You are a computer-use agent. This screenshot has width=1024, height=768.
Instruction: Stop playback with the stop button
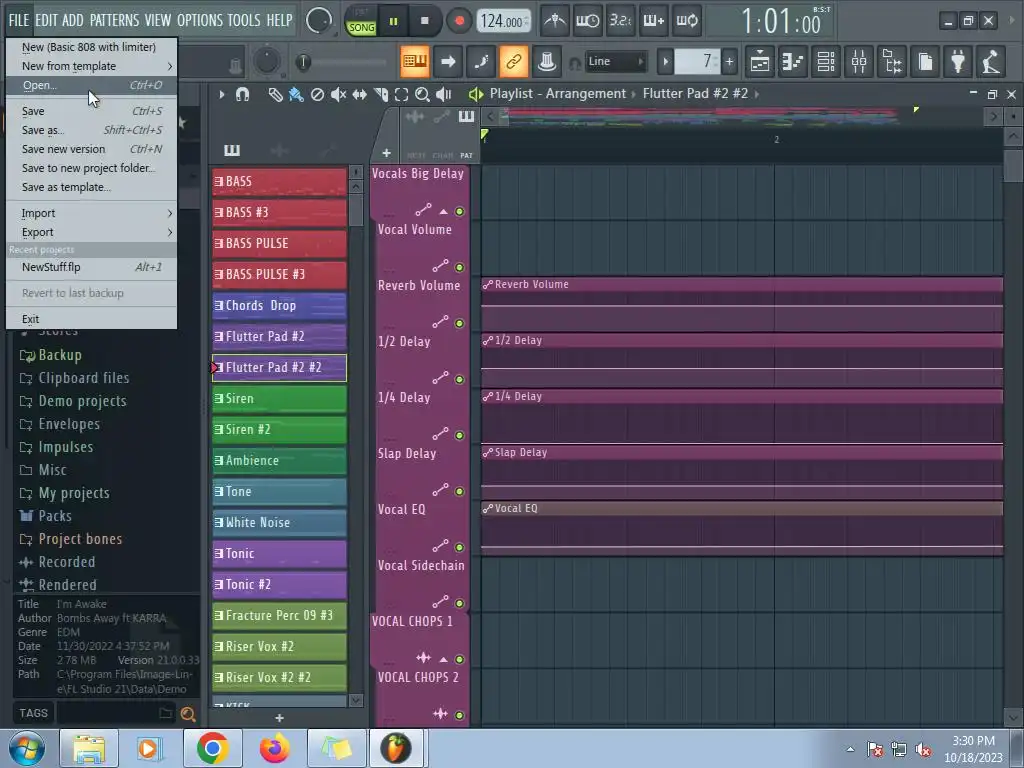pos(424,21)
